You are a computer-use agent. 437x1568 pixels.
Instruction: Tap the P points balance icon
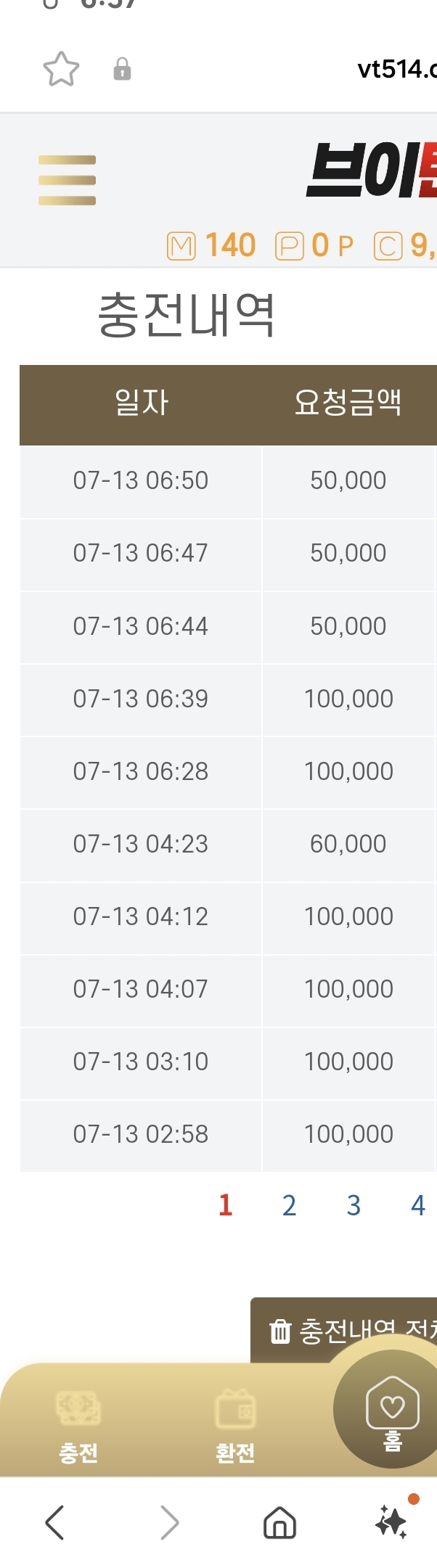point(289,246)
